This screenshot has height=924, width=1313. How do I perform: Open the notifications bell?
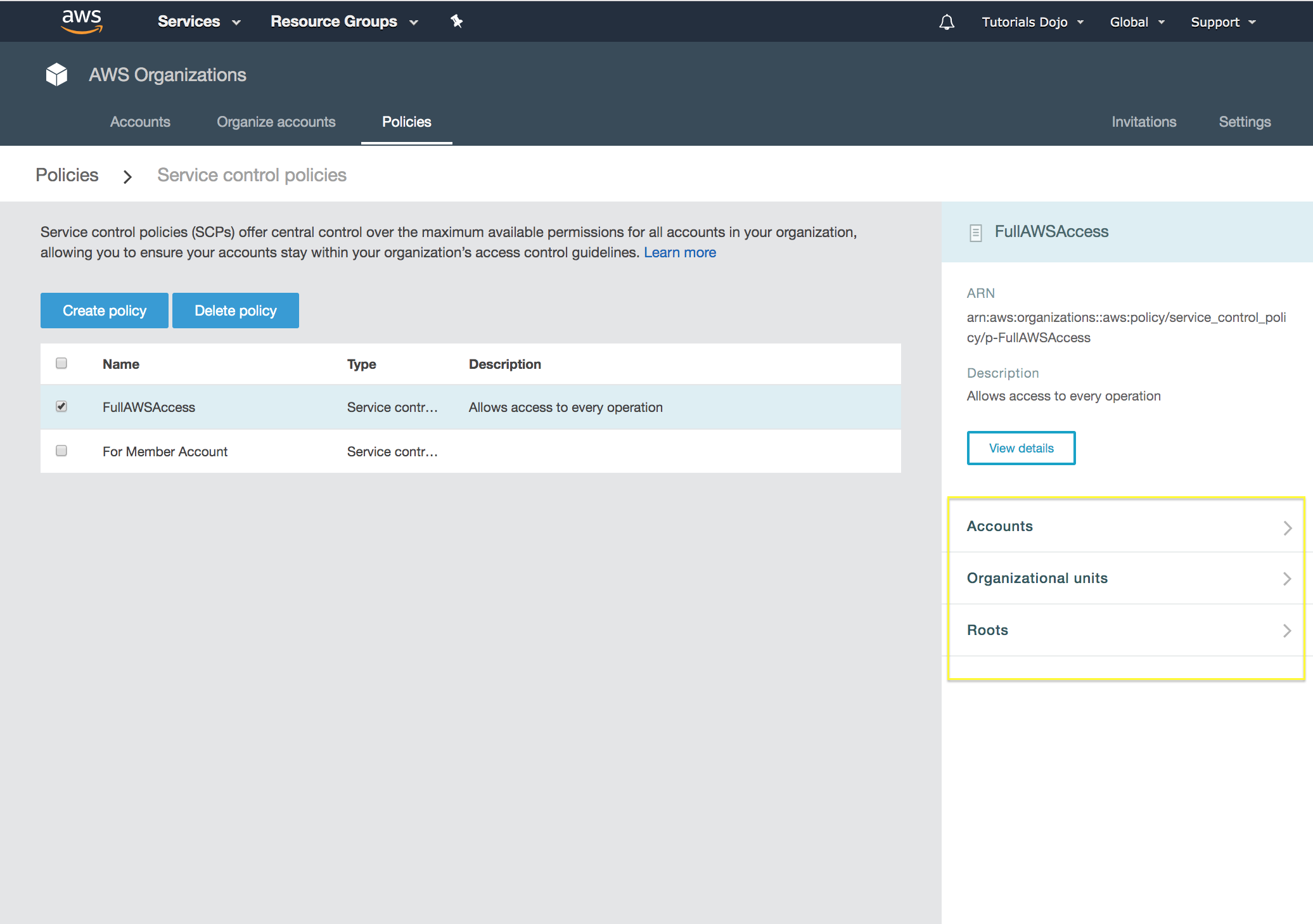point(947,22)
